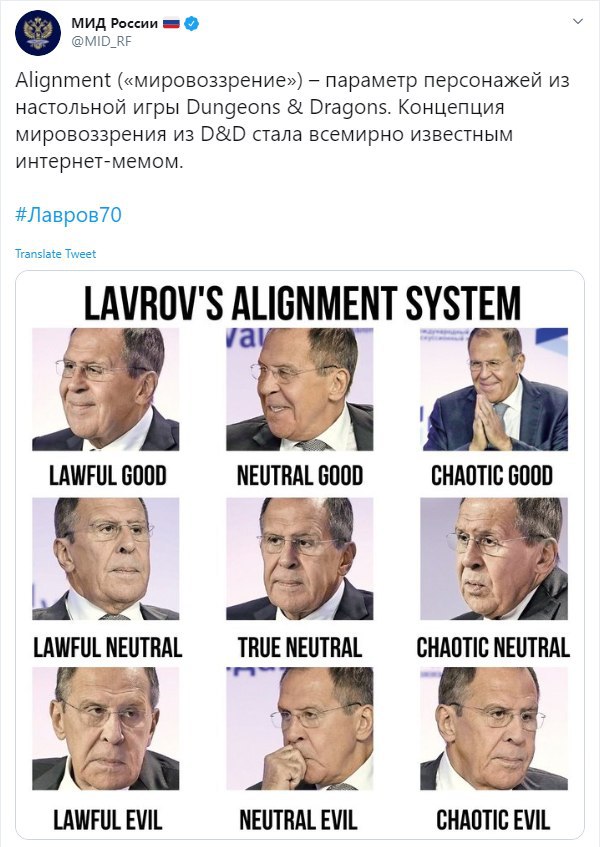The width and height of the screenshot is (600, 847).
Task: Open the Chaotic Neutral photo
Action: [494, 559]
